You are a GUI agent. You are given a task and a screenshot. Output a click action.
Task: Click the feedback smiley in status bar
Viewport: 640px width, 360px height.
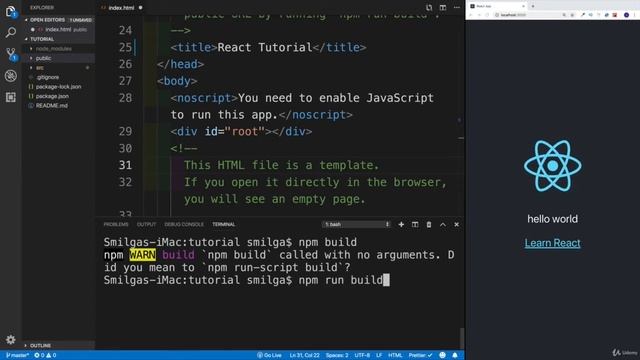click(x=442, y=356)
